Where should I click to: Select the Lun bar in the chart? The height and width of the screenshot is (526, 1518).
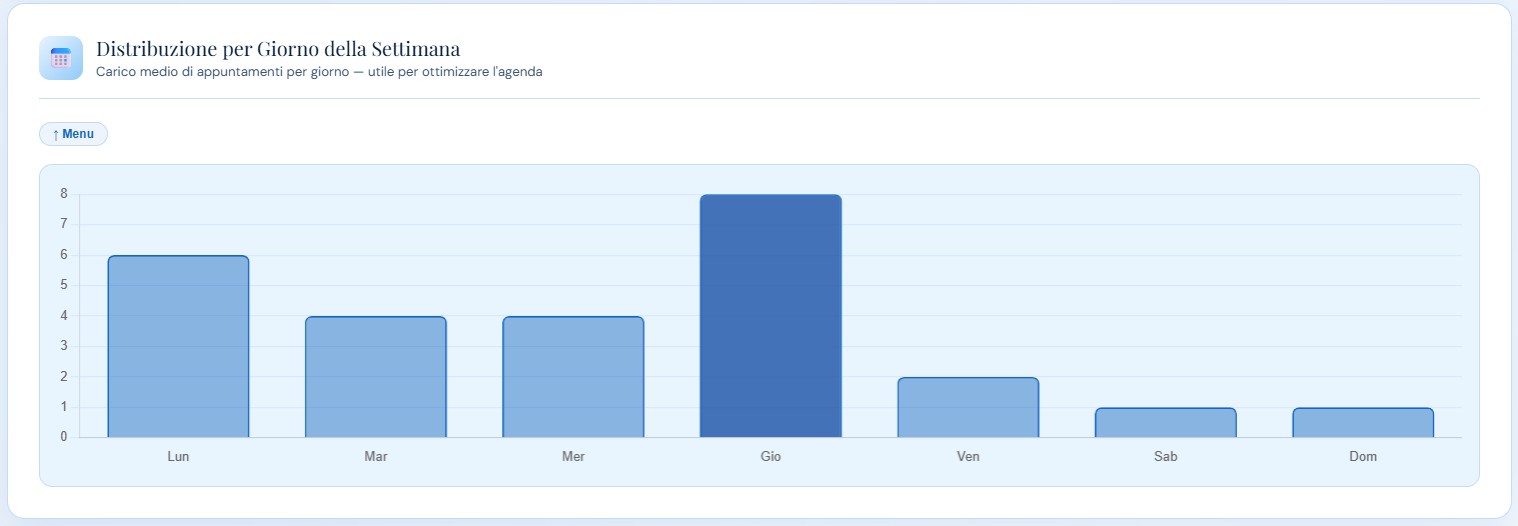click(178, 346)
